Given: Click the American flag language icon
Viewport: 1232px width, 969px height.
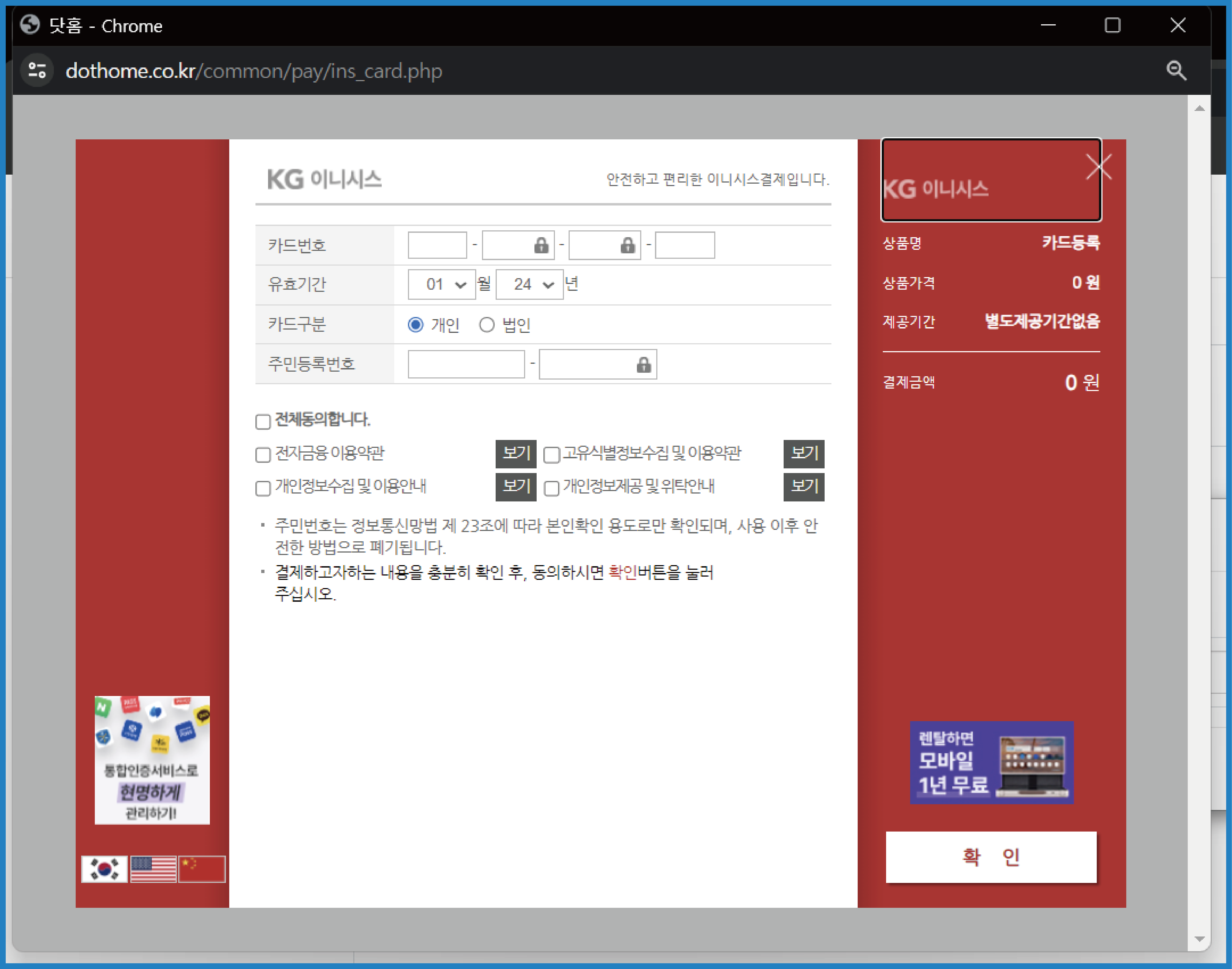Looking at the screenshot, I should [153, 869].
